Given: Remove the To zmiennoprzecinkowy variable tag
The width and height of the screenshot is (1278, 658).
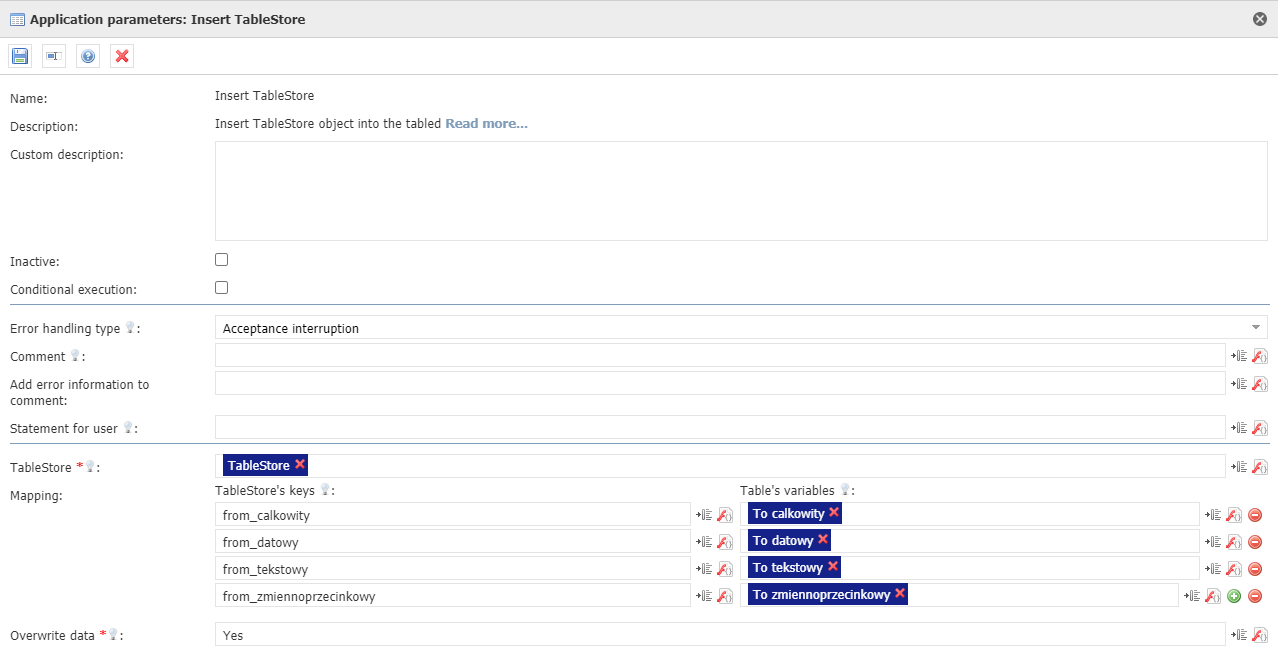Looking at the screenshot, I should coord(900,593).
